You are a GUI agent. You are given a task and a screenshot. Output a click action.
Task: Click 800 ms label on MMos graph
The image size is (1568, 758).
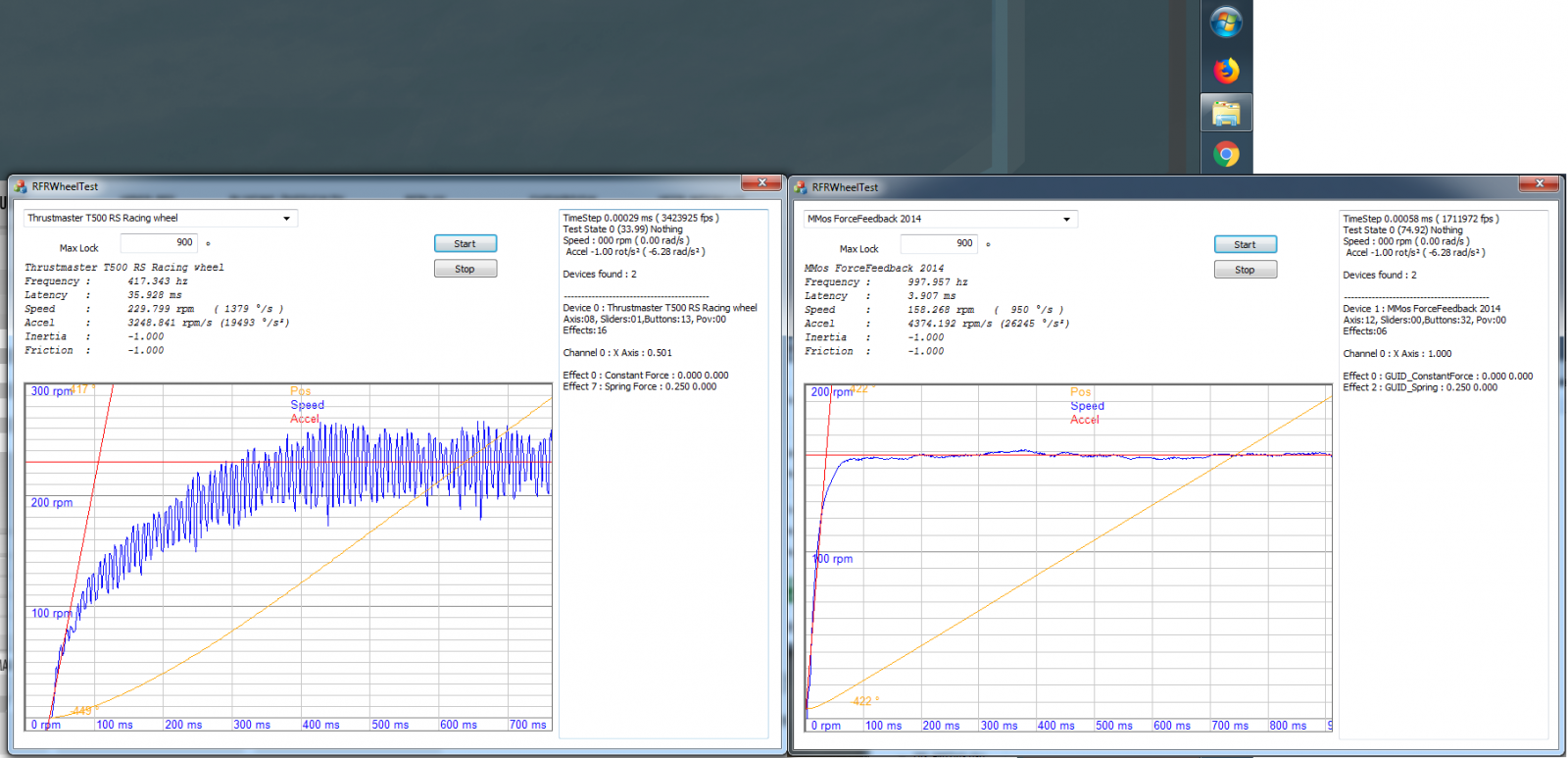[1288, 726]
